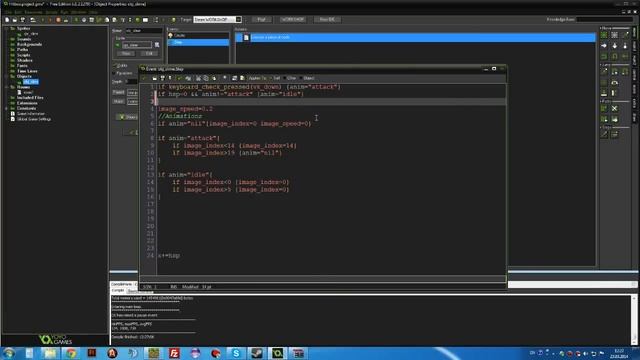Select the Compile output tab
This screenshot has height=360, width=640.
point(118,290)
